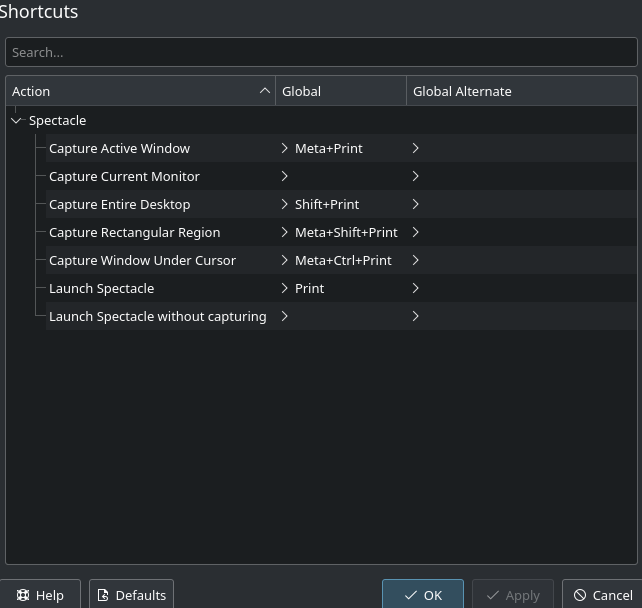
Task: Expand Global Alternate for Launch Spectacle without capturing
Action: tap(416, 316)
